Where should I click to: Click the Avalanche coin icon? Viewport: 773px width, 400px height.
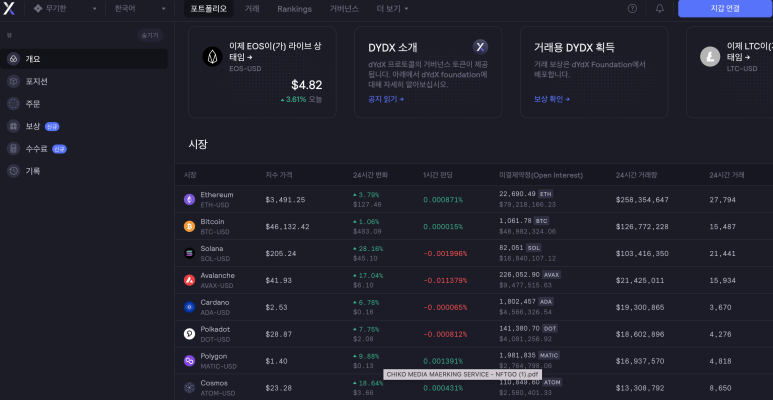click(189, 280)
